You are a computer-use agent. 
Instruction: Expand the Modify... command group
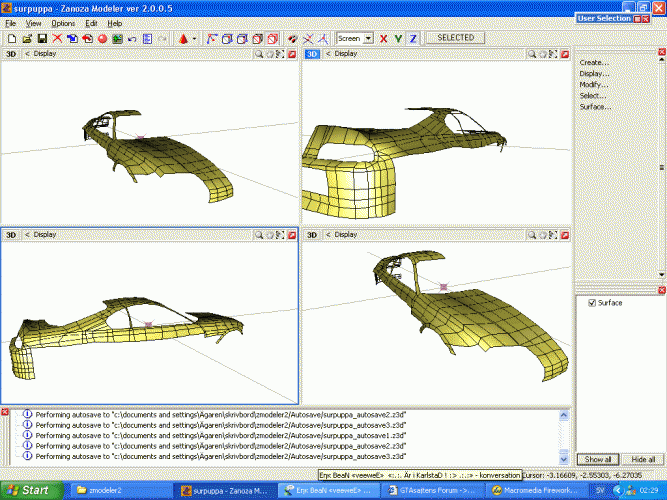tap(594, 84)
